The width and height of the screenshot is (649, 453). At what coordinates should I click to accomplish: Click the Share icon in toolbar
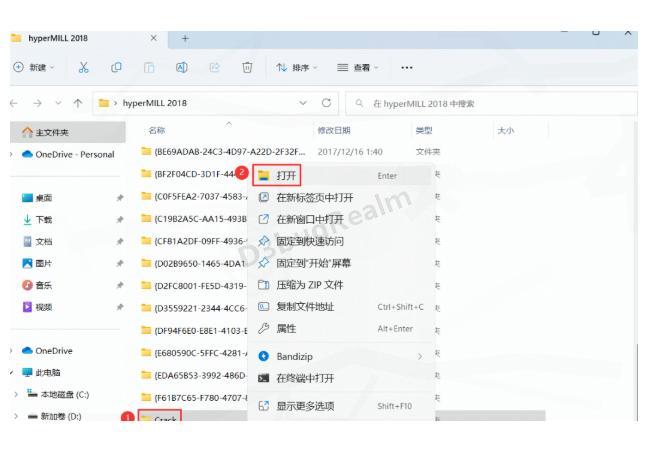coord(214,67)
